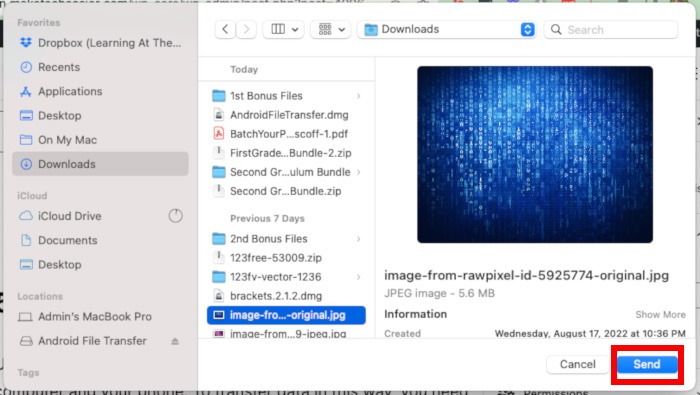
Task: Select 123fv-vector-1236 folder
Action: [x=286, y=277]
